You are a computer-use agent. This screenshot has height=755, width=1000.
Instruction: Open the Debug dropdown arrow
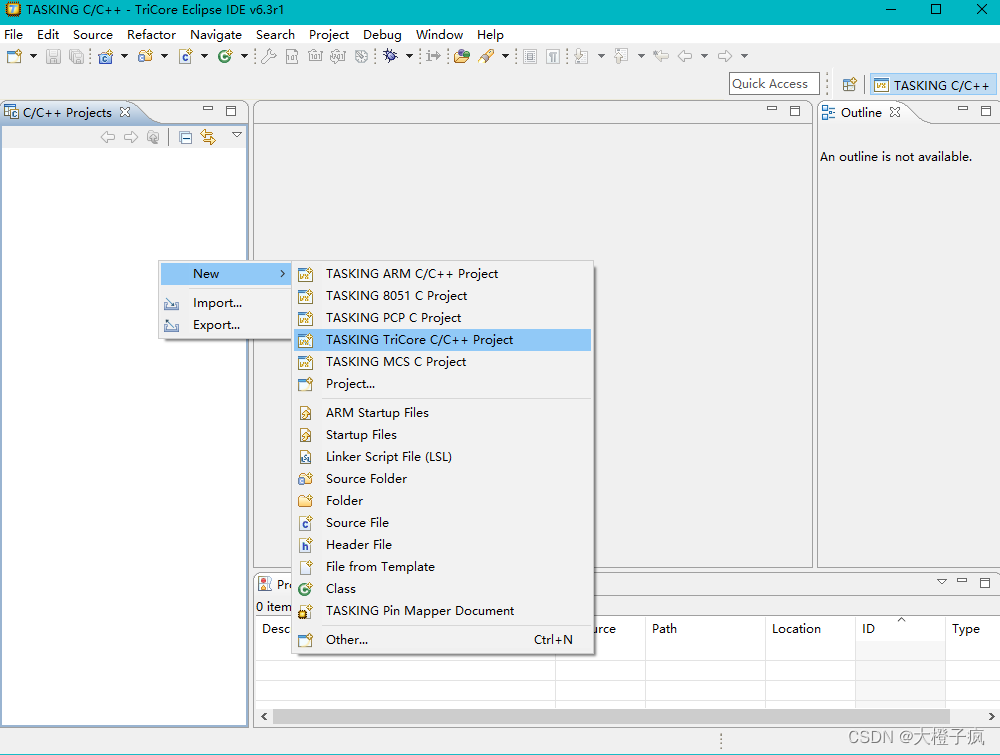(x=409, y=56)
